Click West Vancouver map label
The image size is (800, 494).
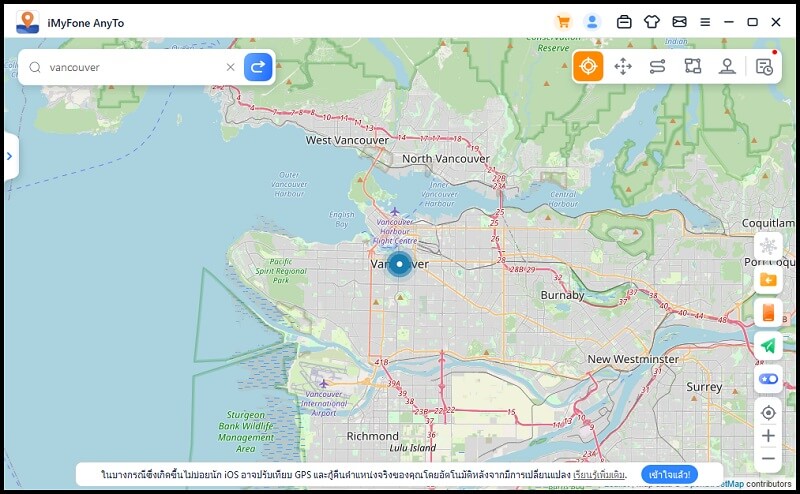[x=347, y=140]
